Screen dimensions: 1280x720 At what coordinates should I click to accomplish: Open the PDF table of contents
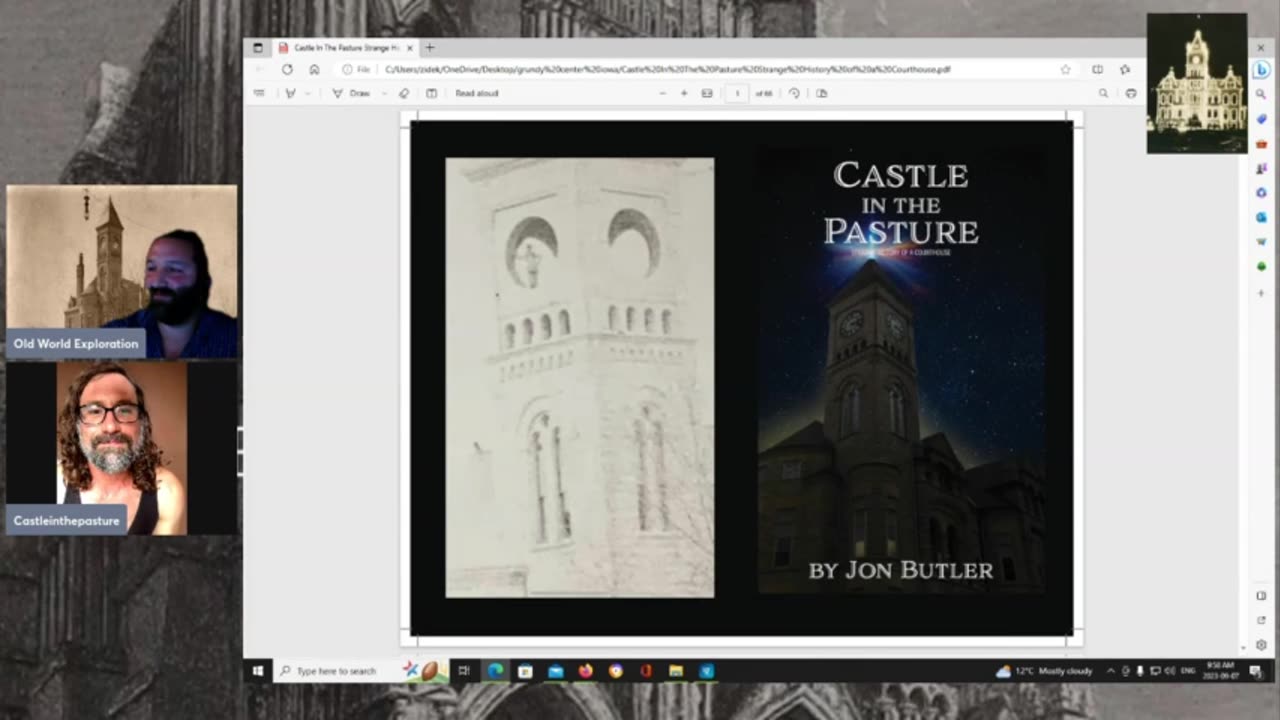259,93
